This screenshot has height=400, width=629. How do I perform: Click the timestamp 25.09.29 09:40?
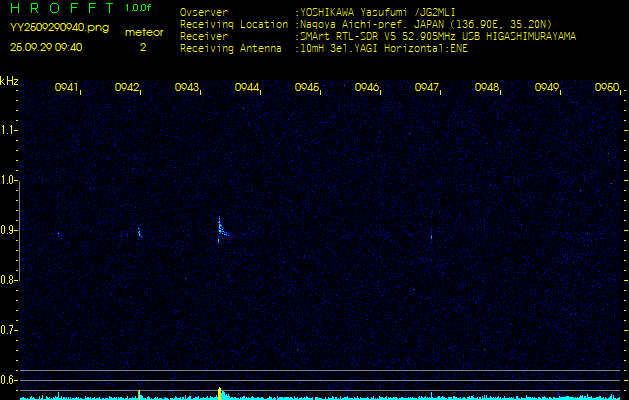tap(46, 47)
